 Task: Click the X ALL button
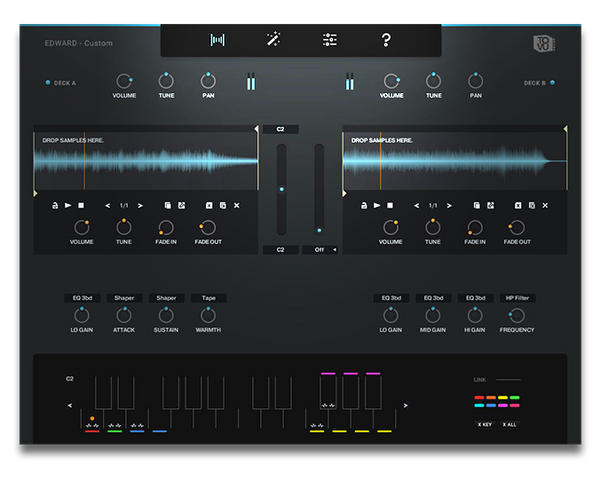509,424
